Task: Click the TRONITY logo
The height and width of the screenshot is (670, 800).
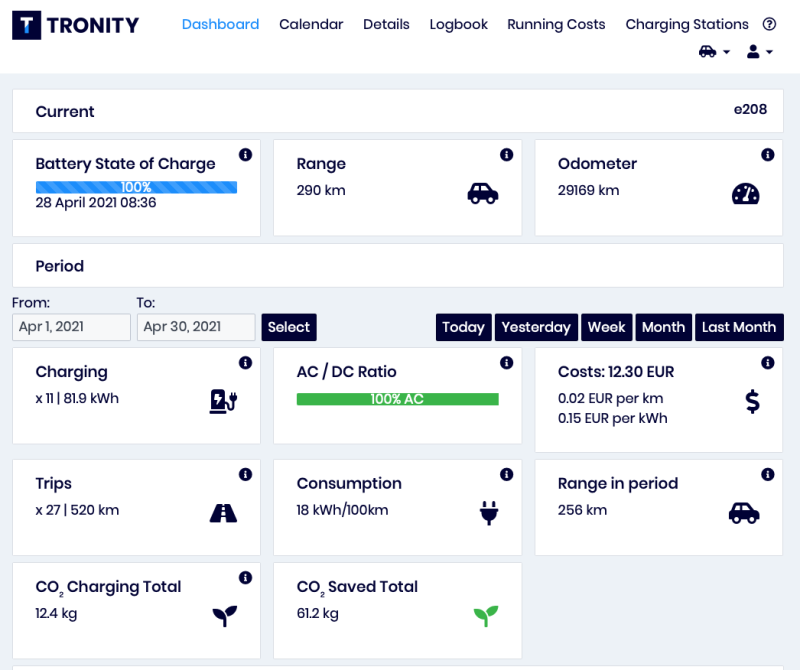Action: click(x=76, y=25)
